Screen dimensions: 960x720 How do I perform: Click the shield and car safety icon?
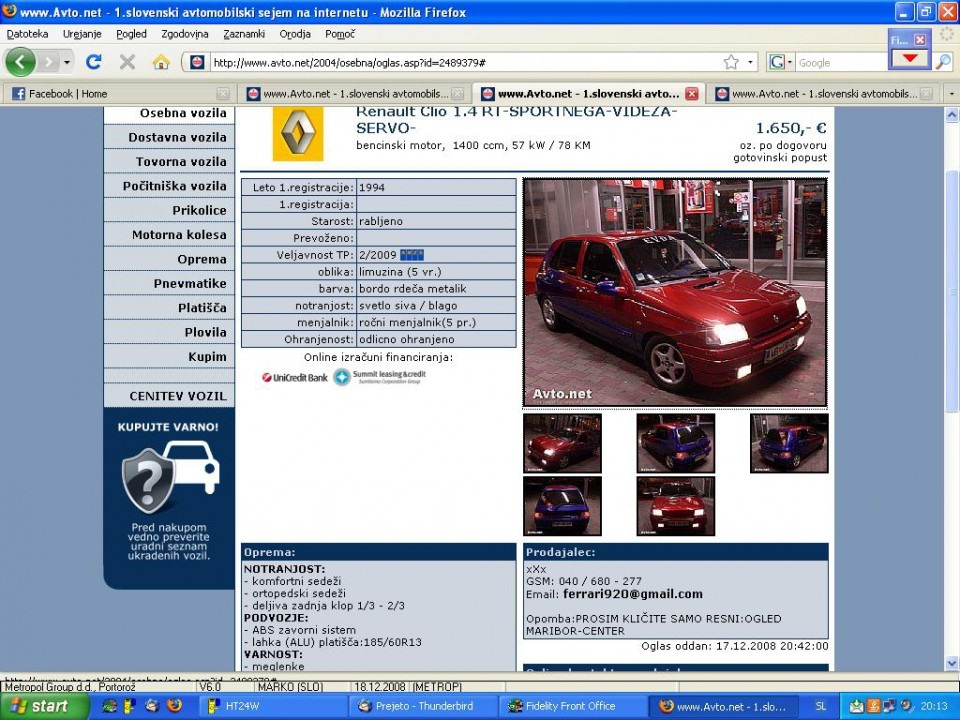[170, 476]
